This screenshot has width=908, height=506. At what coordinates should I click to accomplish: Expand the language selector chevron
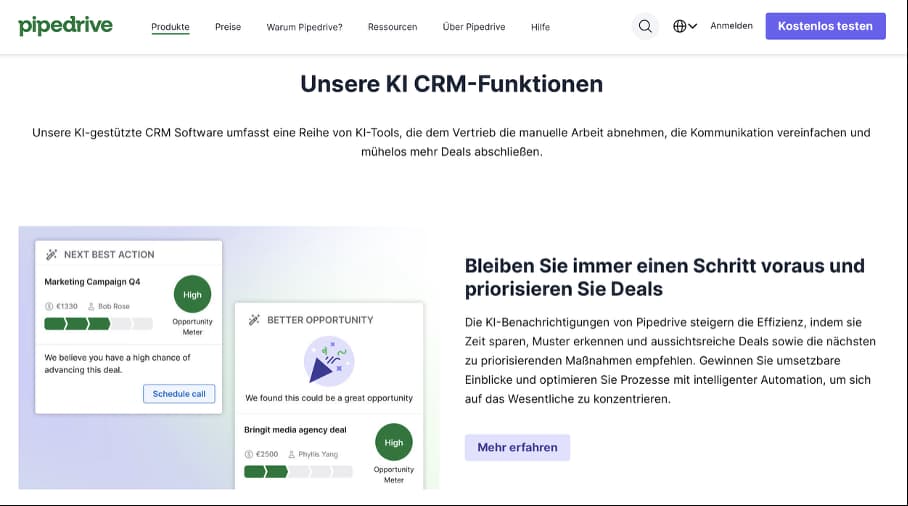pyautogui.click(x=693, y=26)
